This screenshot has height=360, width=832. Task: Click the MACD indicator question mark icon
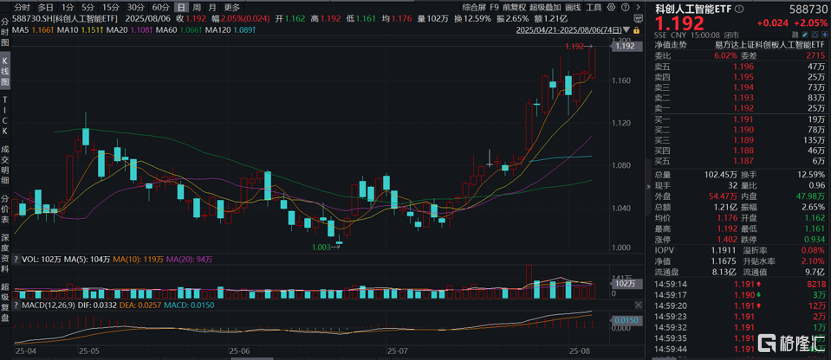coord(16,305)
